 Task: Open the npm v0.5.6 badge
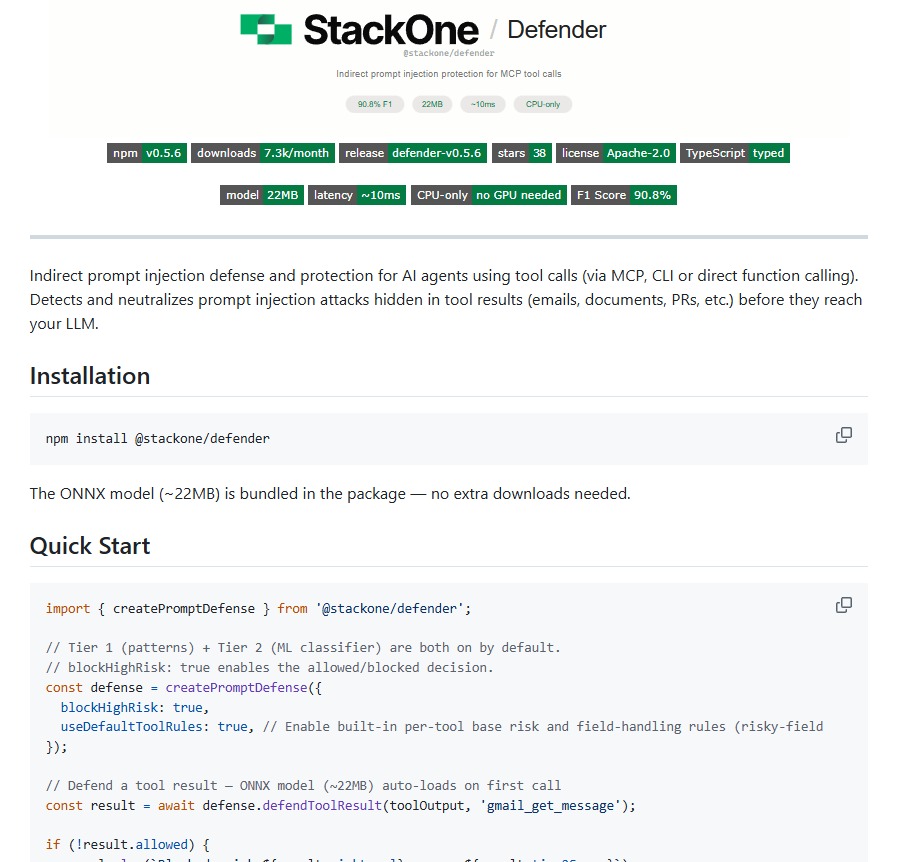coord(147,153)
